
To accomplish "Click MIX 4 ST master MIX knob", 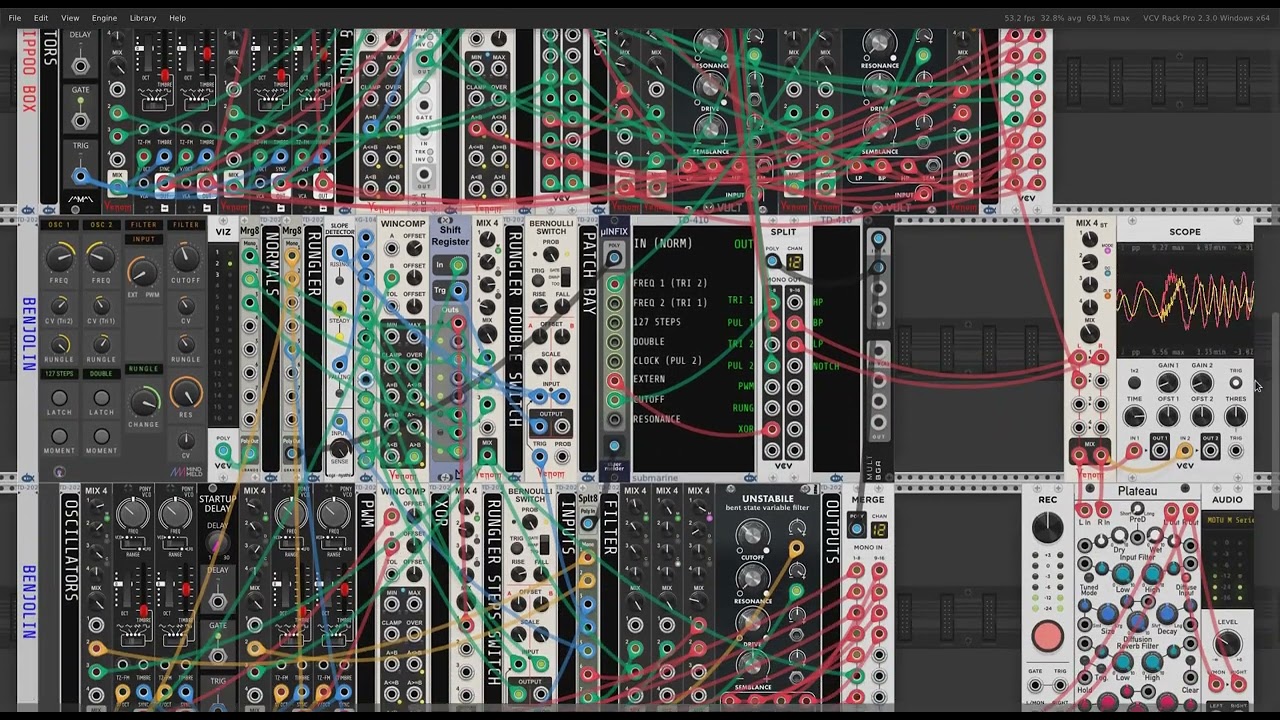I will (1090, 334).
